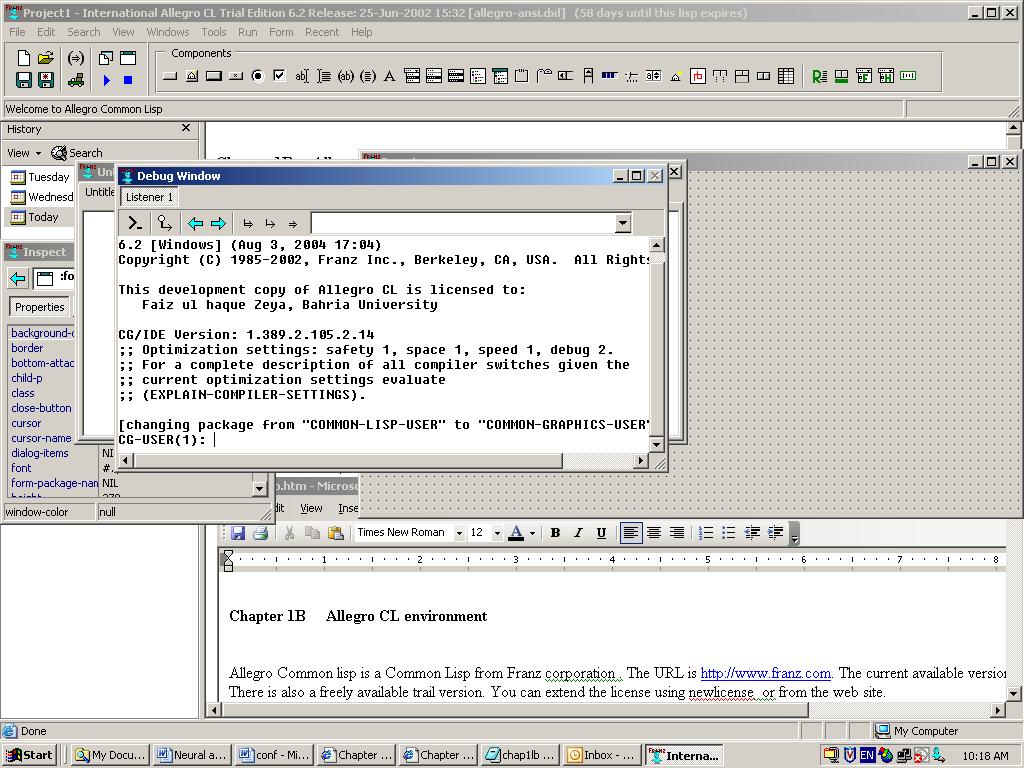The width and height of the screenshot is (1024, 768).
Task: Select the Properties tab in Inspect window
Action: click(40, 307)
